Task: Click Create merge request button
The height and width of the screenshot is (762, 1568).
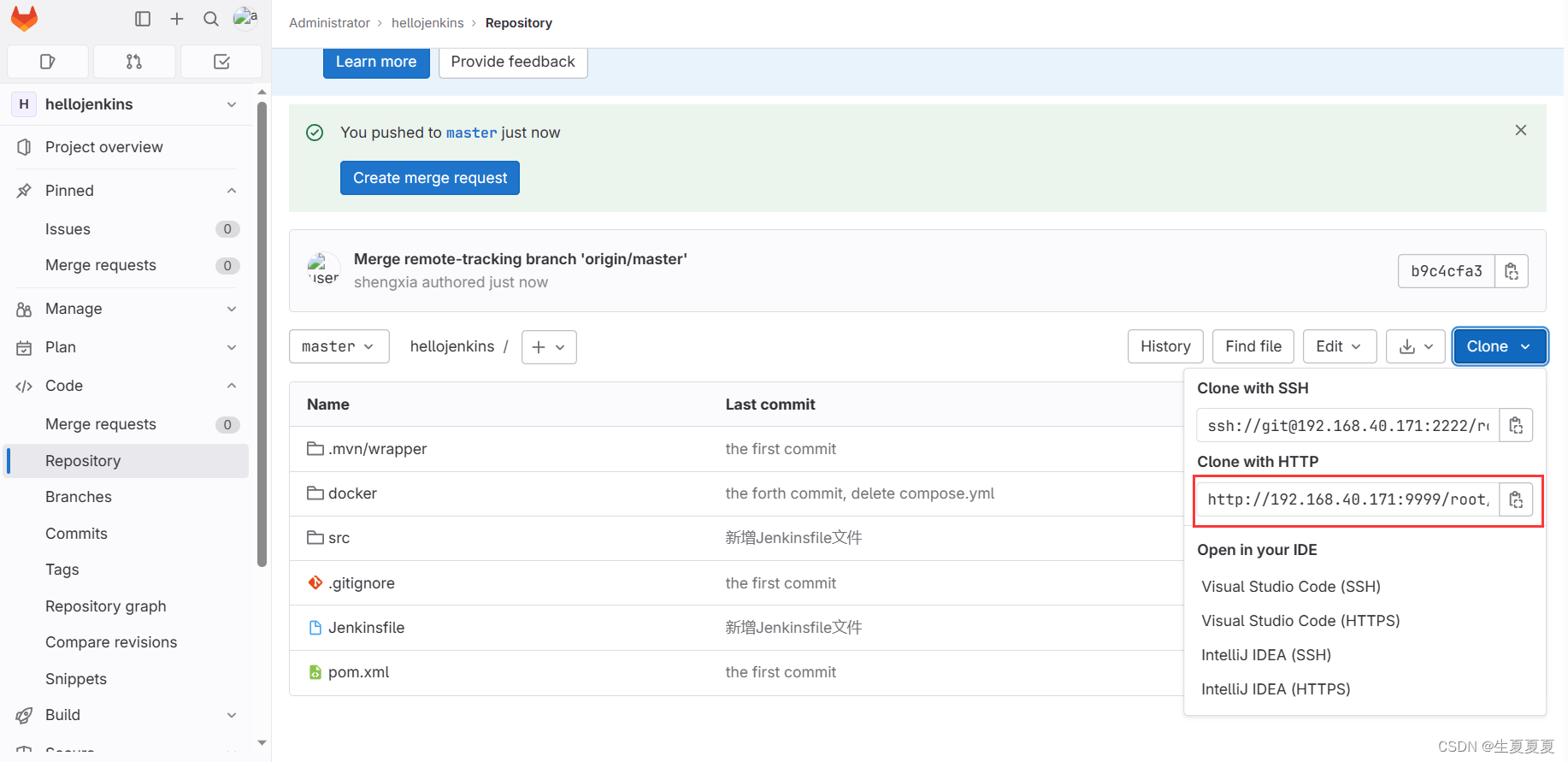Action: pyautogui.click(x=430, y=178)
